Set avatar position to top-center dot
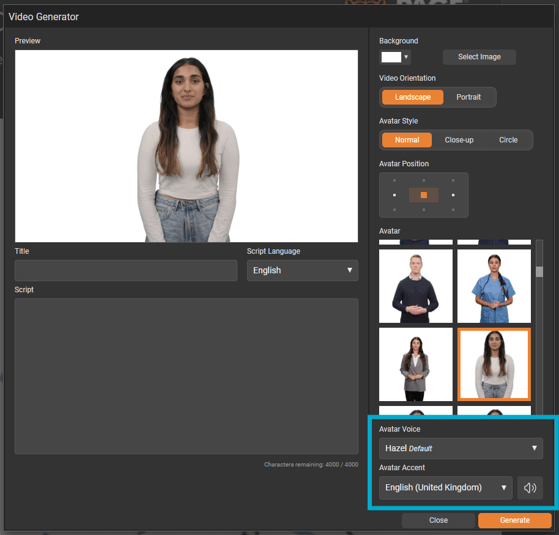Viewport: 559px width, 535px height. tap(424, 180)
